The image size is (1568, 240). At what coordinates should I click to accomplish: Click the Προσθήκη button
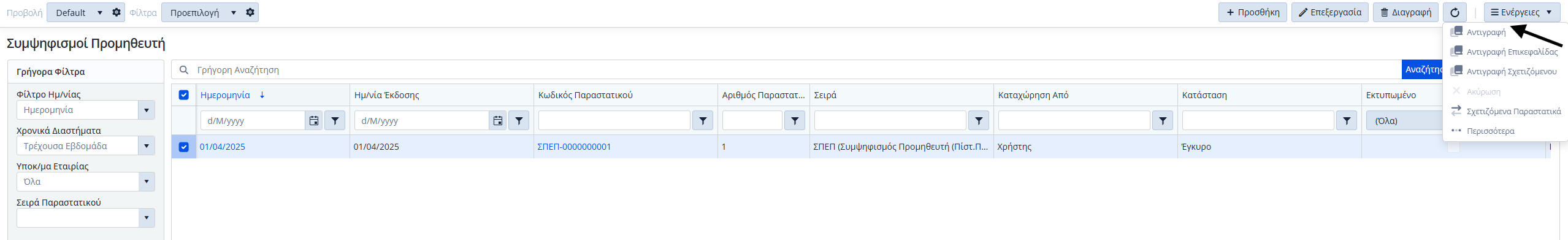tap(1252, 12)
